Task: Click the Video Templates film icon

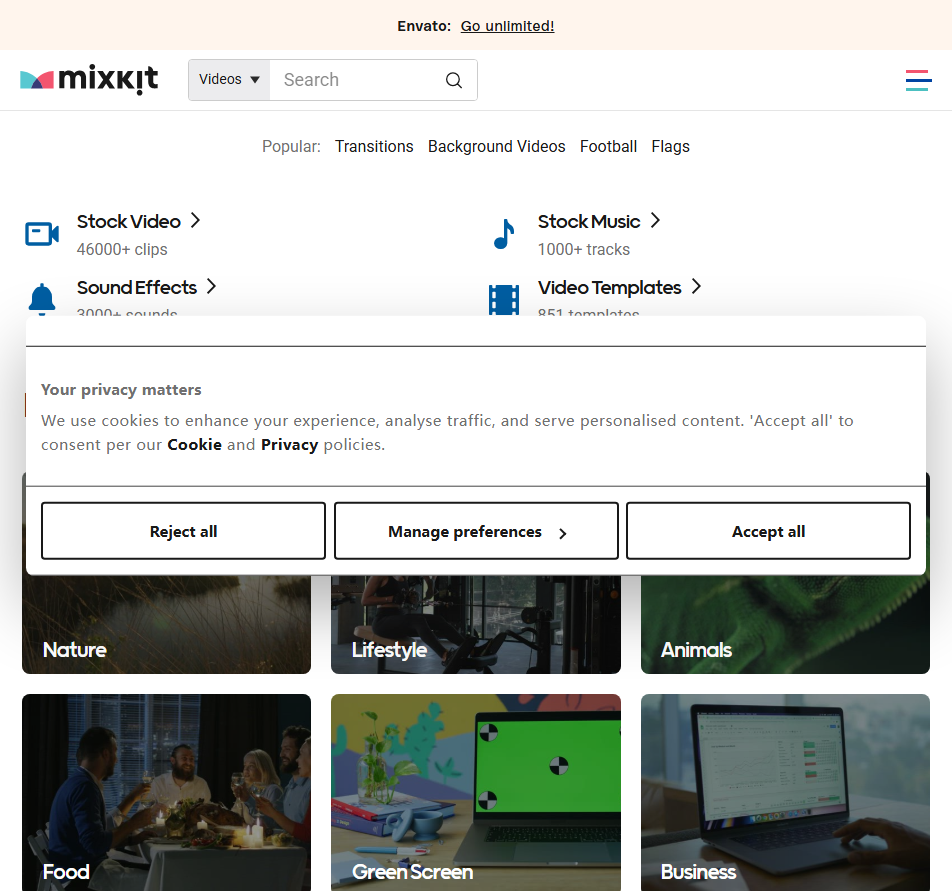Action: pyautogui.click(x=504, y=300)
